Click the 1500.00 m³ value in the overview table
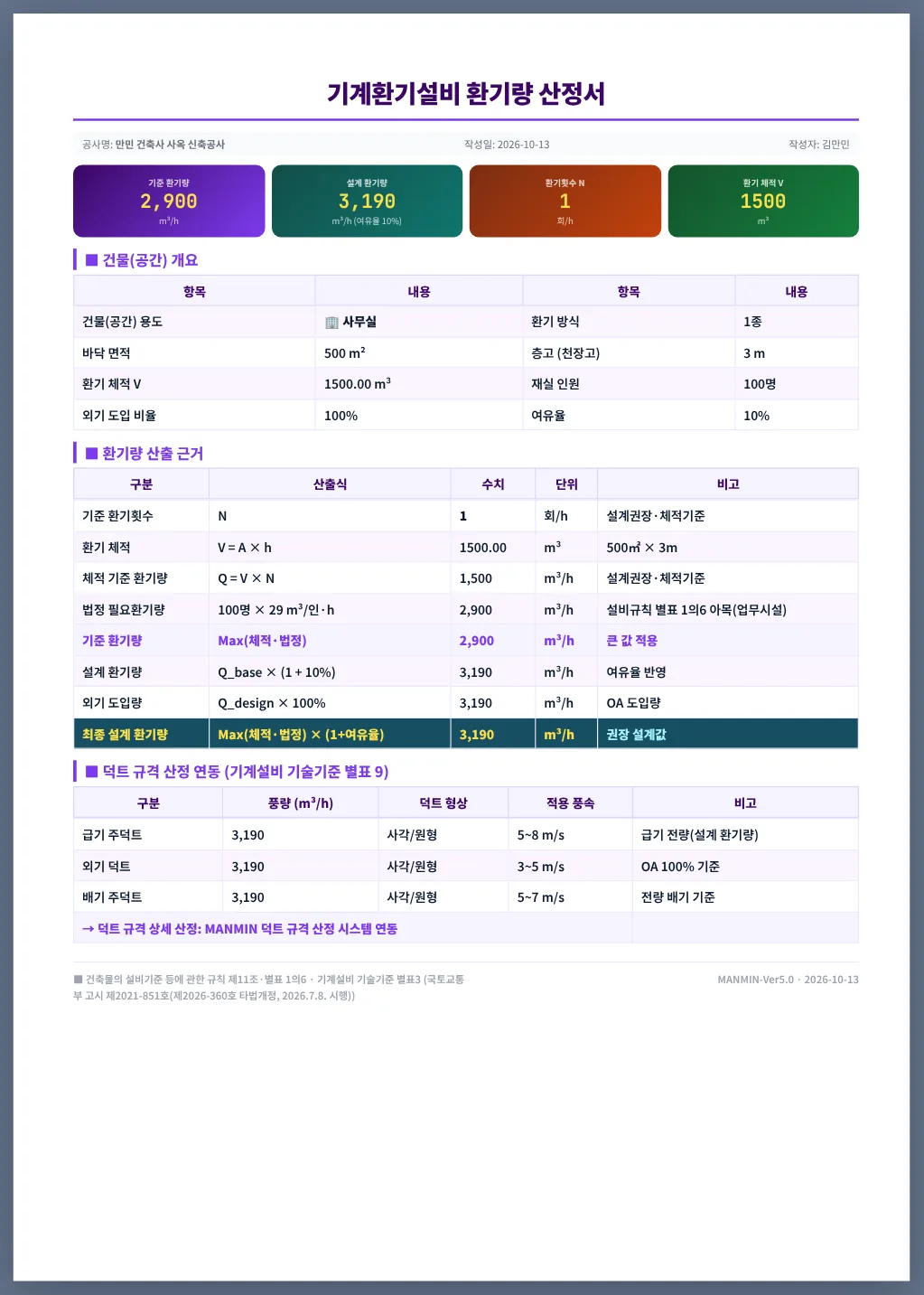This screenshot has width=924, height=1295. point(358,384)
